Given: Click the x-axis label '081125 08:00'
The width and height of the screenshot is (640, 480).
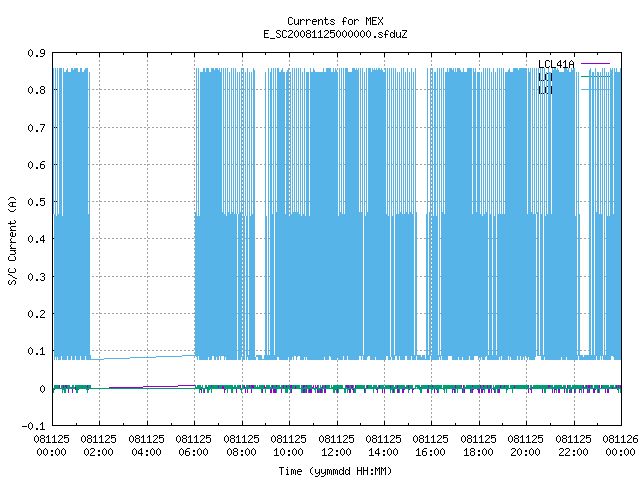Looking at the screenshot, I should [x=242, y=446].
